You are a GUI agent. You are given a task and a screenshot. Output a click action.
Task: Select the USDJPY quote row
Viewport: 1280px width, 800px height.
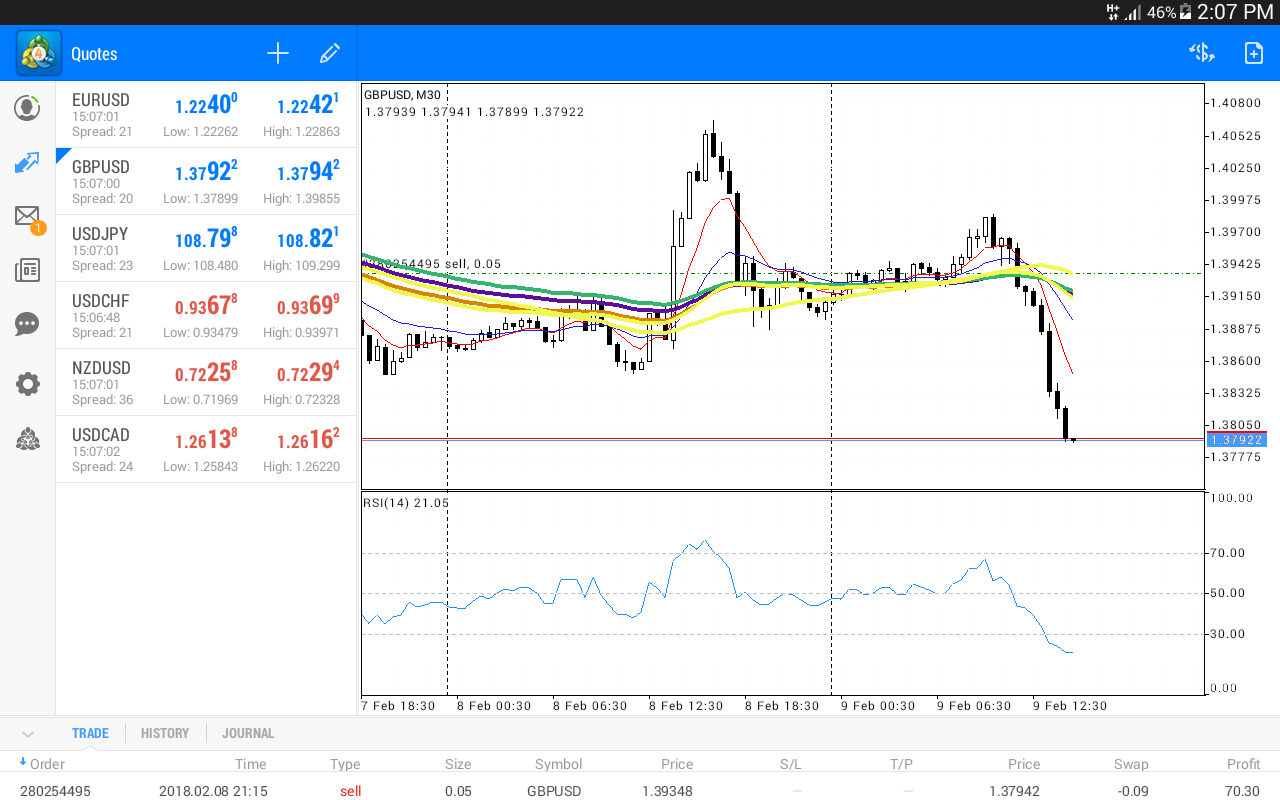[206, 249]
